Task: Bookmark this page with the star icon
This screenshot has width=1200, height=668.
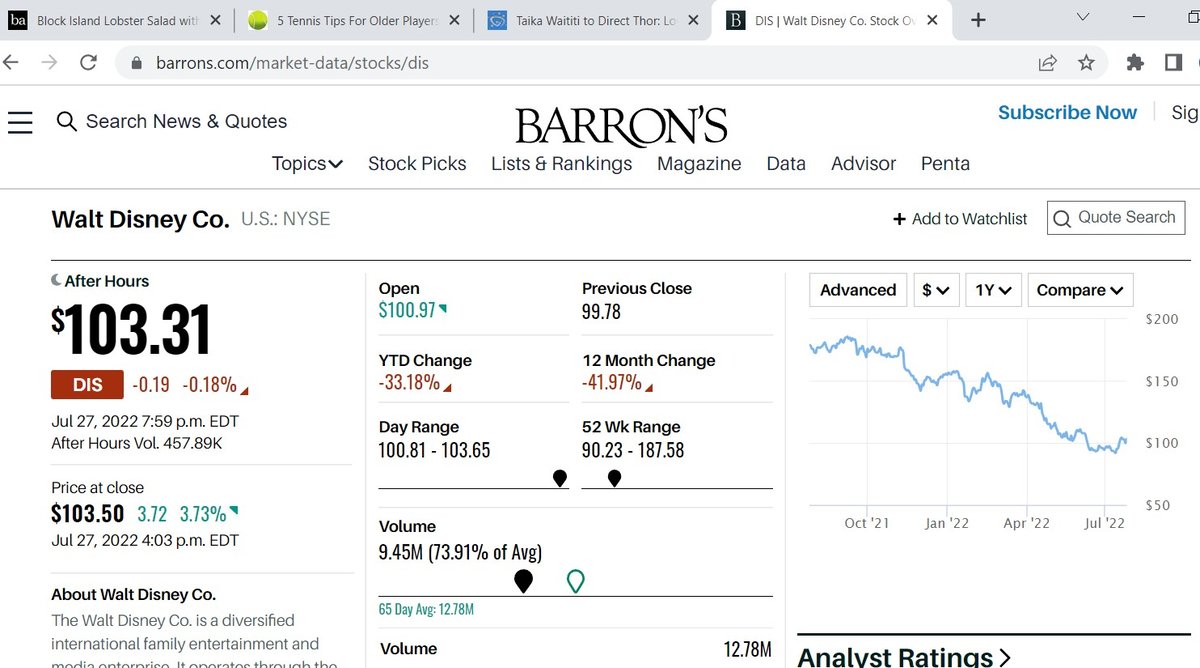Action: click(1086, 62)
